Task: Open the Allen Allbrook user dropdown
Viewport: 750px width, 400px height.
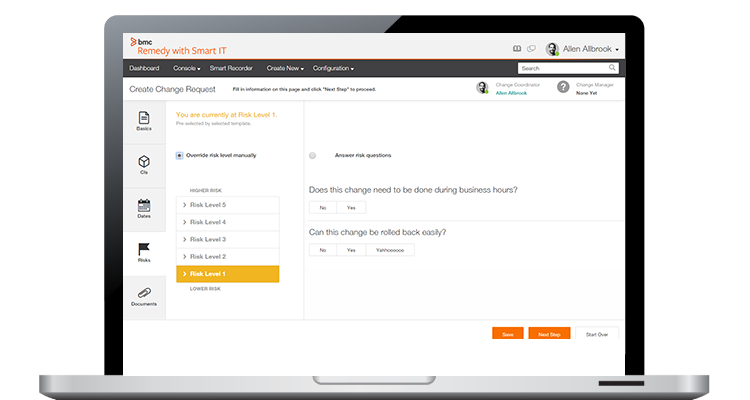Action: [x=584, y=49]
